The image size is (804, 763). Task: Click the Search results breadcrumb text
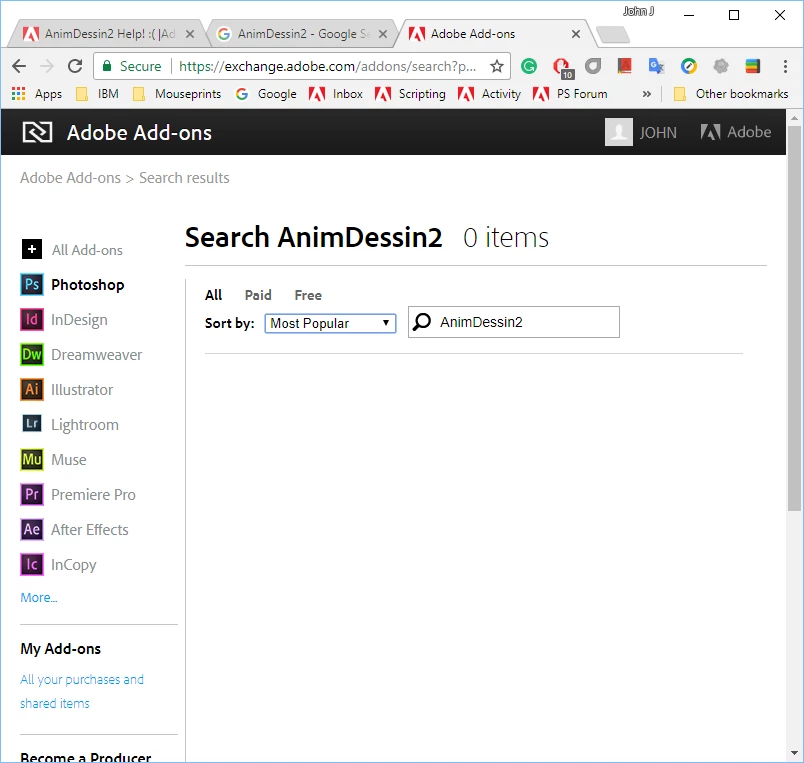184,178
